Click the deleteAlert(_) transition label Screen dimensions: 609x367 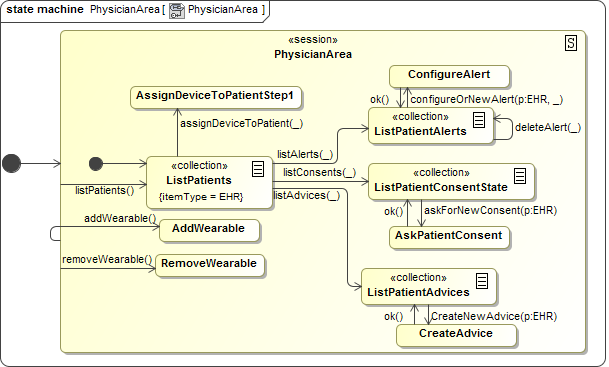[548, 127]
